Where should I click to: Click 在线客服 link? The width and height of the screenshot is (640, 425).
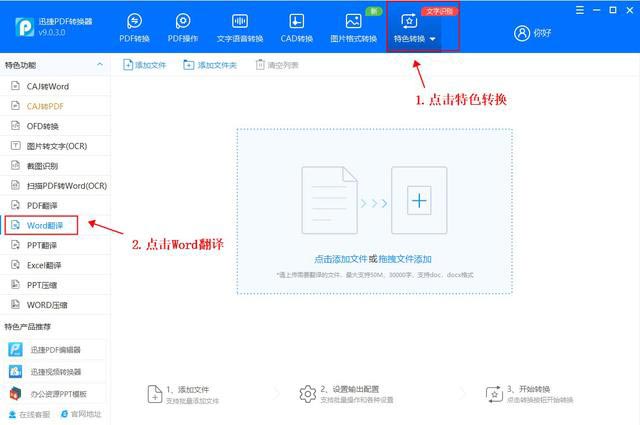point(29,414)
